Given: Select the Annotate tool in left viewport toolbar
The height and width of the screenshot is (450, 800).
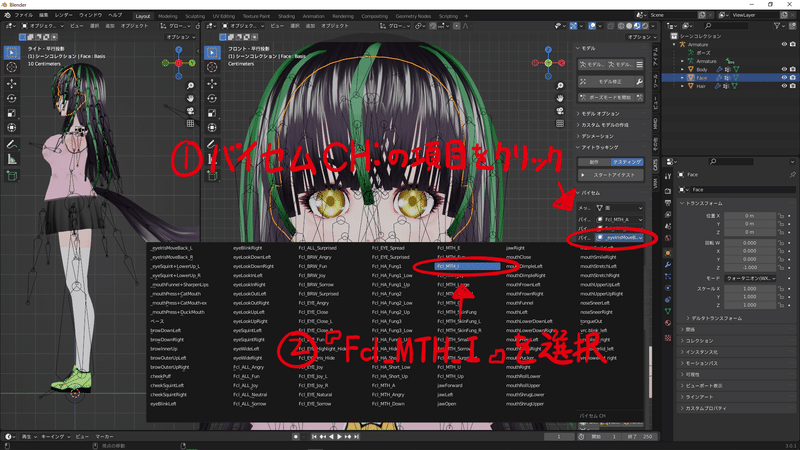Looking at the screenshot, I should coord(12,145).
